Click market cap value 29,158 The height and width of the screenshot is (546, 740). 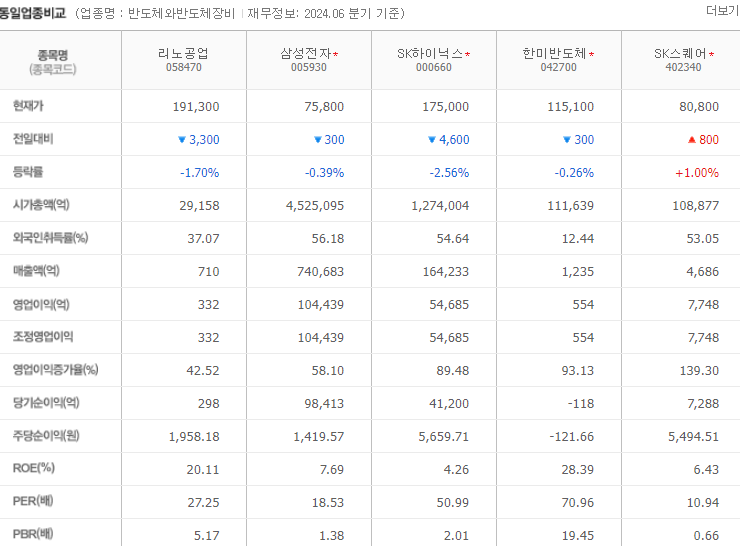click(x=199, y=206)
